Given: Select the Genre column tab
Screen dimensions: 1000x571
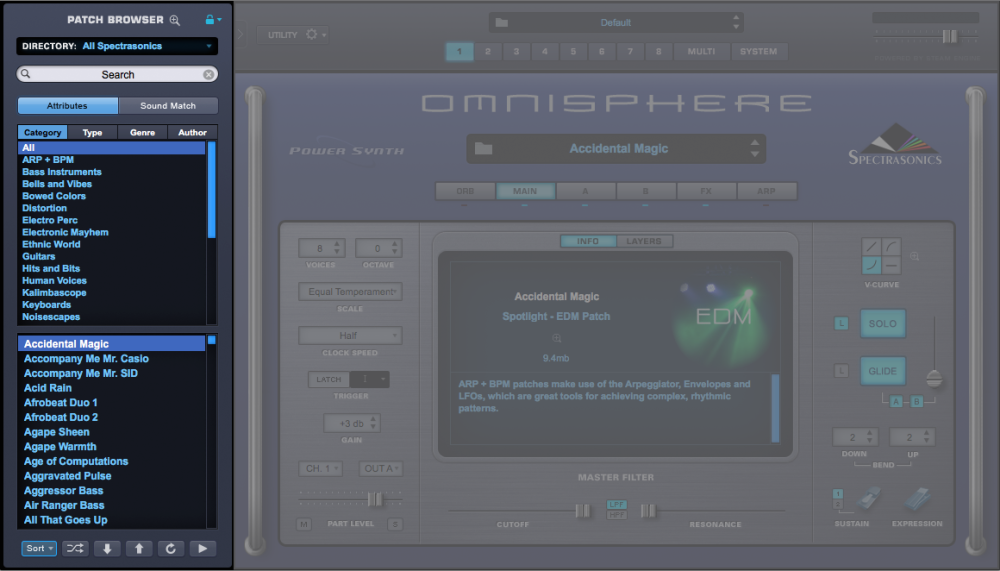Looking at the screenshot, I should click(142, 133).
